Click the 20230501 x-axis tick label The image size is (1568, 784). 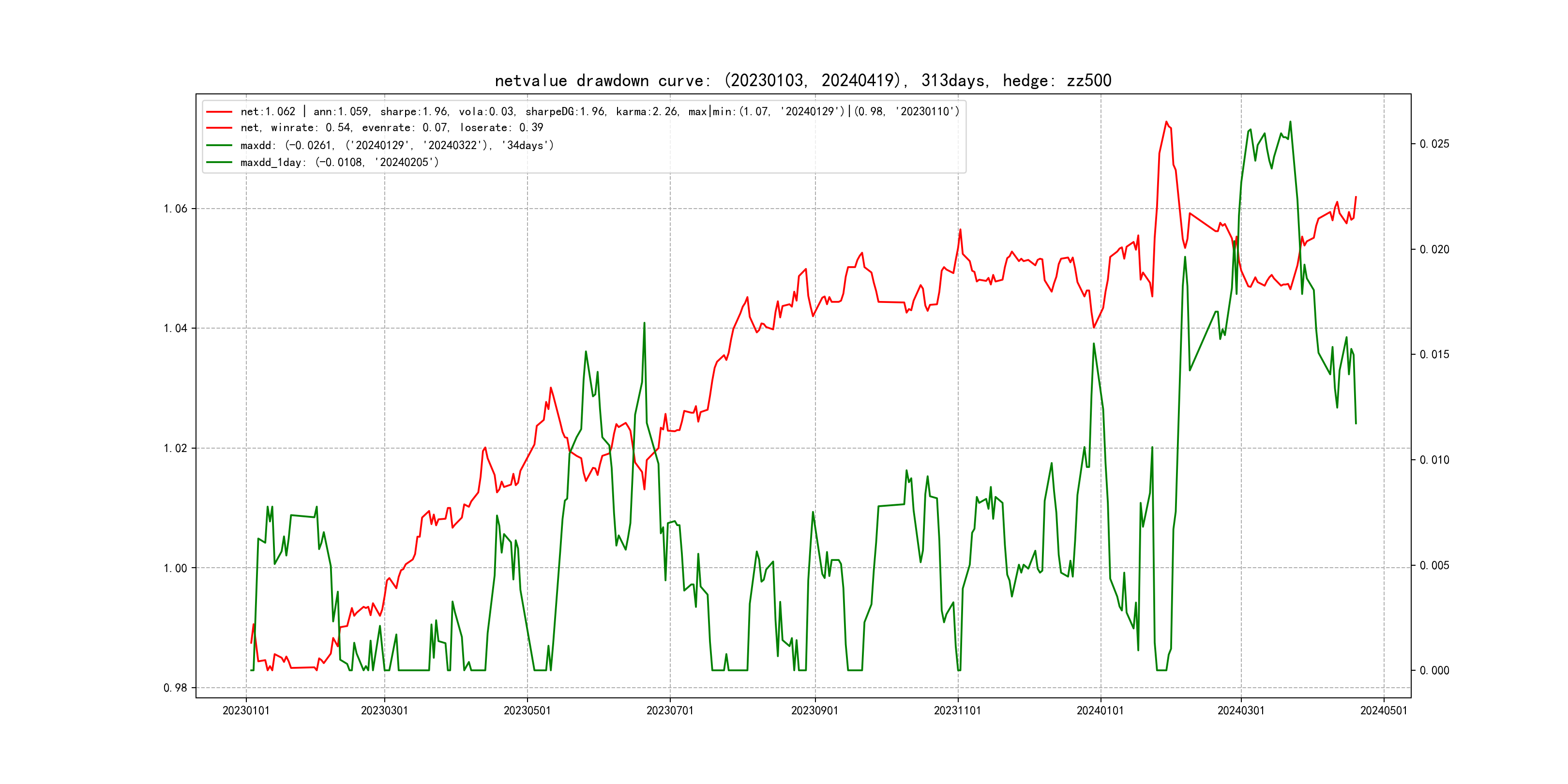(527, 711)
